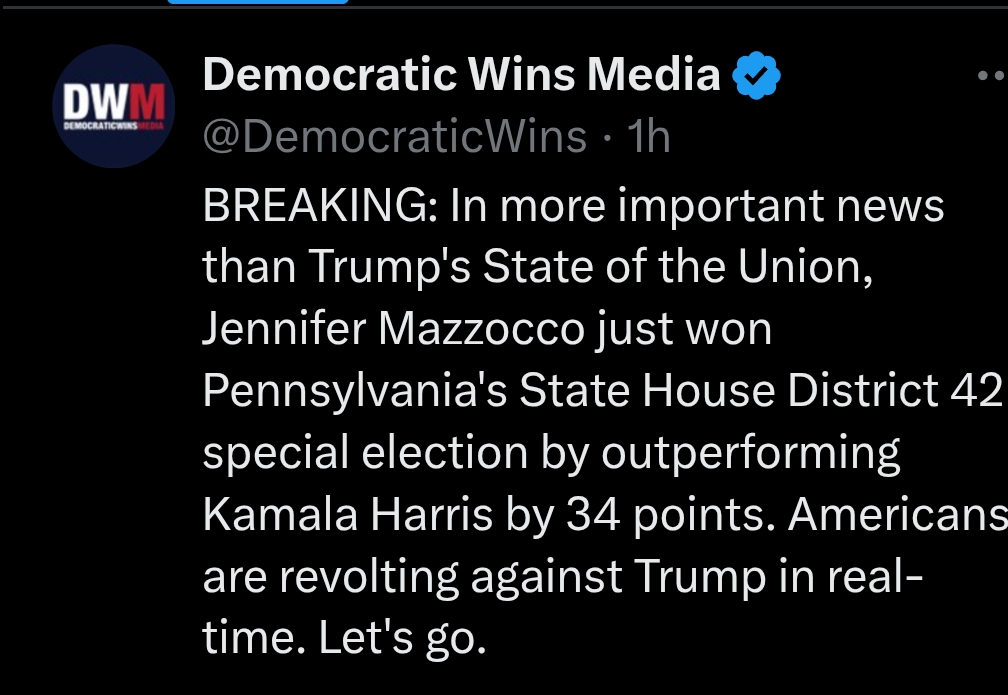Select the blue active tab indicator
Screen dimensions: 1008x695
click(258, 2)
